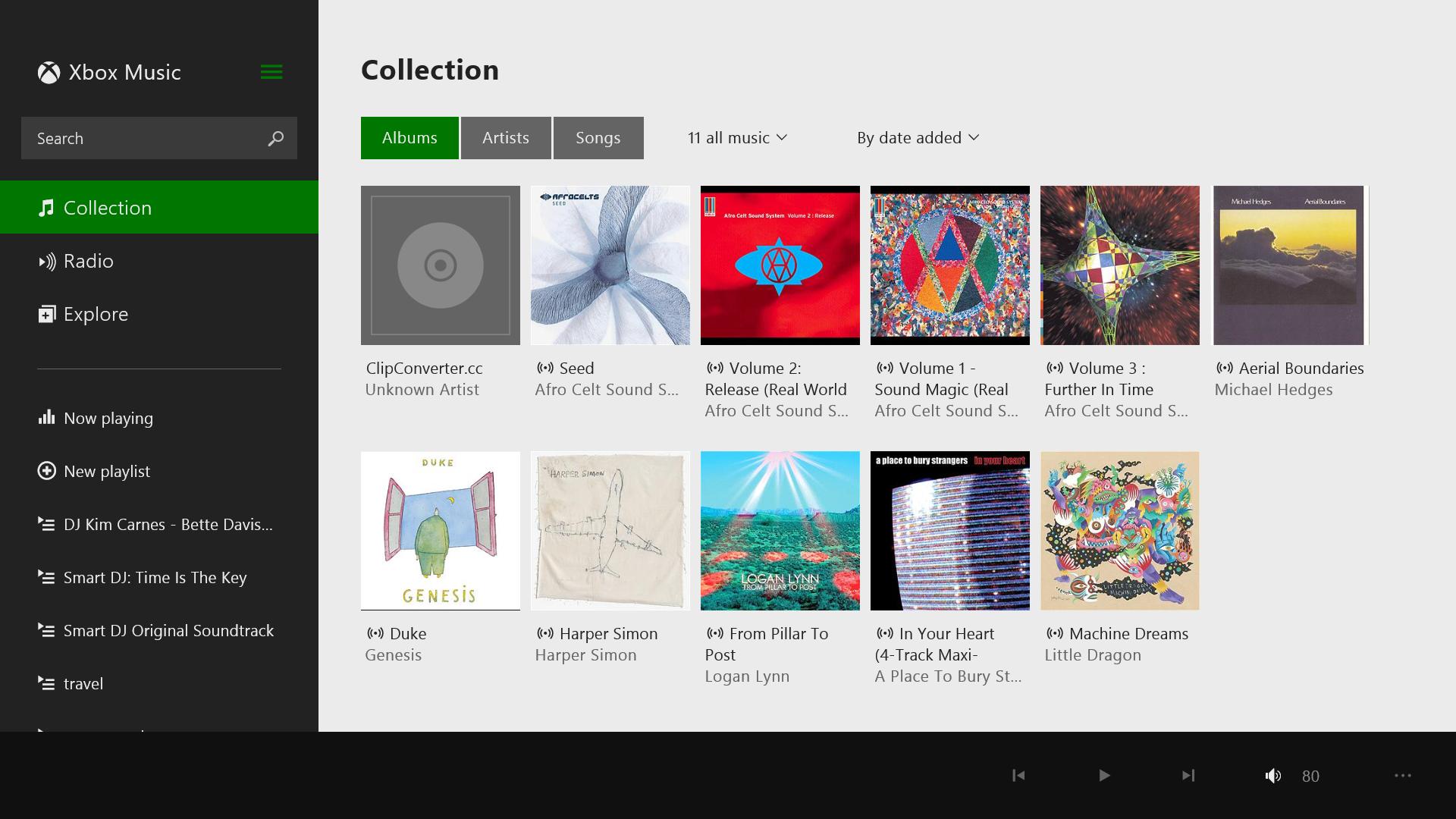This screenshot has width=1456, height=819.
Task: Click the Radio signal icon
Action: 46,262
